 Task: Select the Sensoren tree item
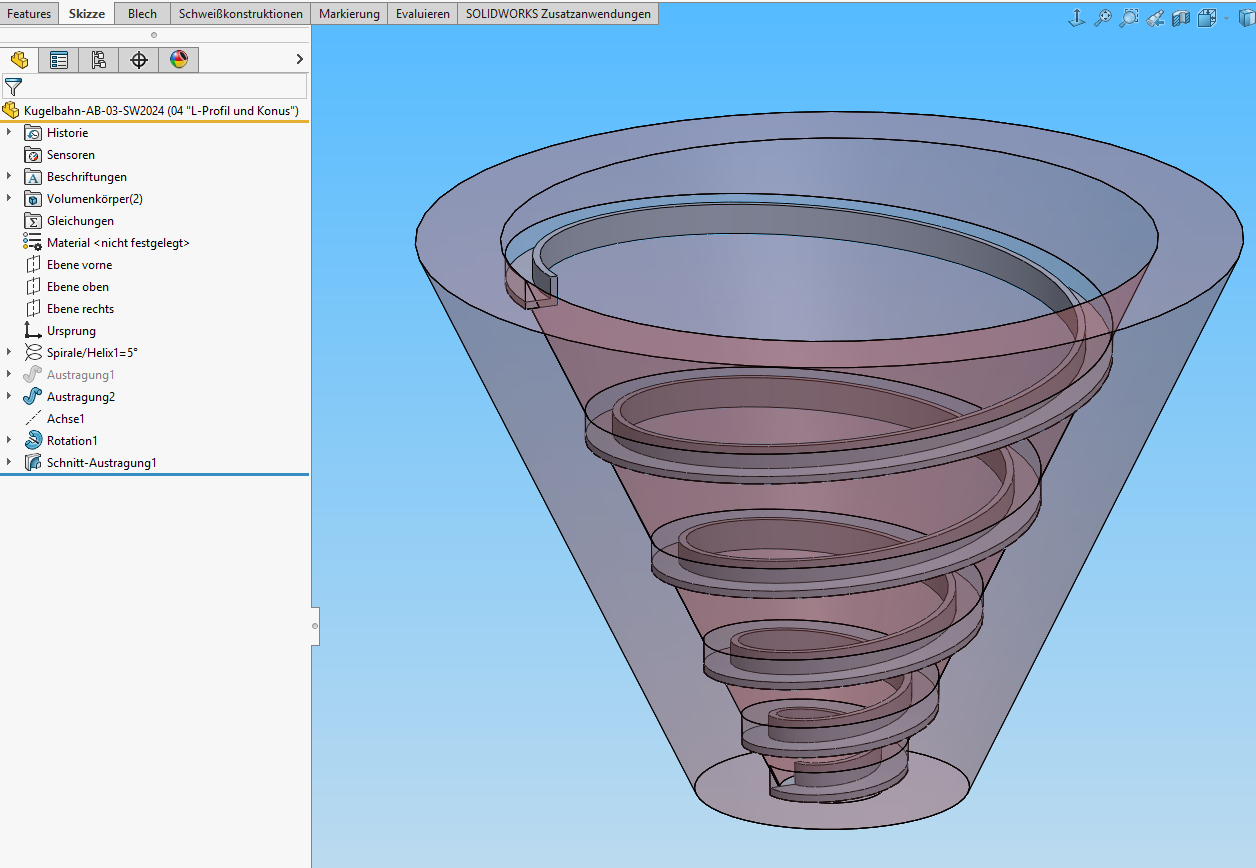click(71, 155)
